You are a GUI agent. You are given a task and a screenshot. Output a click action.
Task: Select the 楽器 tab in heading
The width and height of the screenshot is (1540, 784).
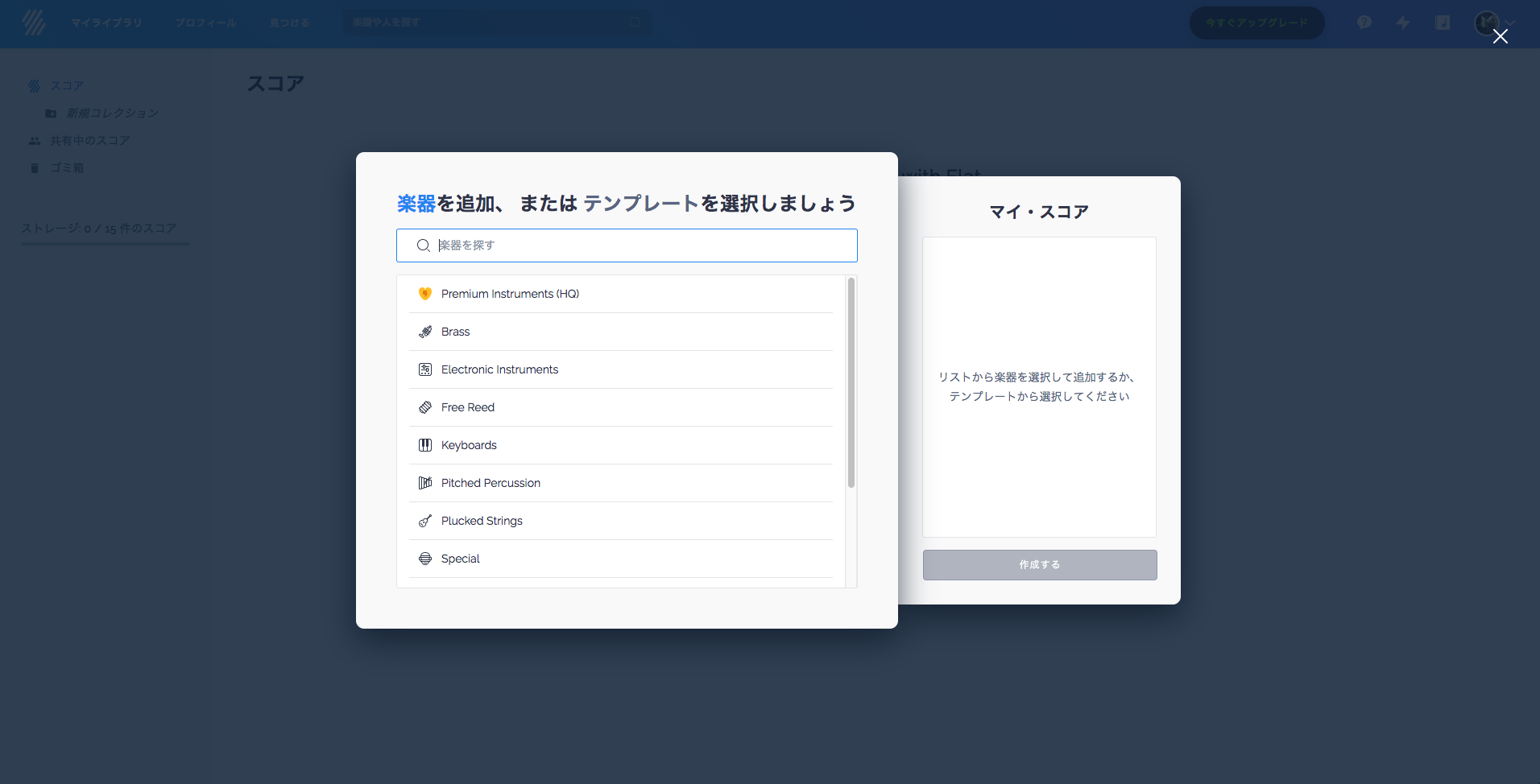tap(416, 204)
